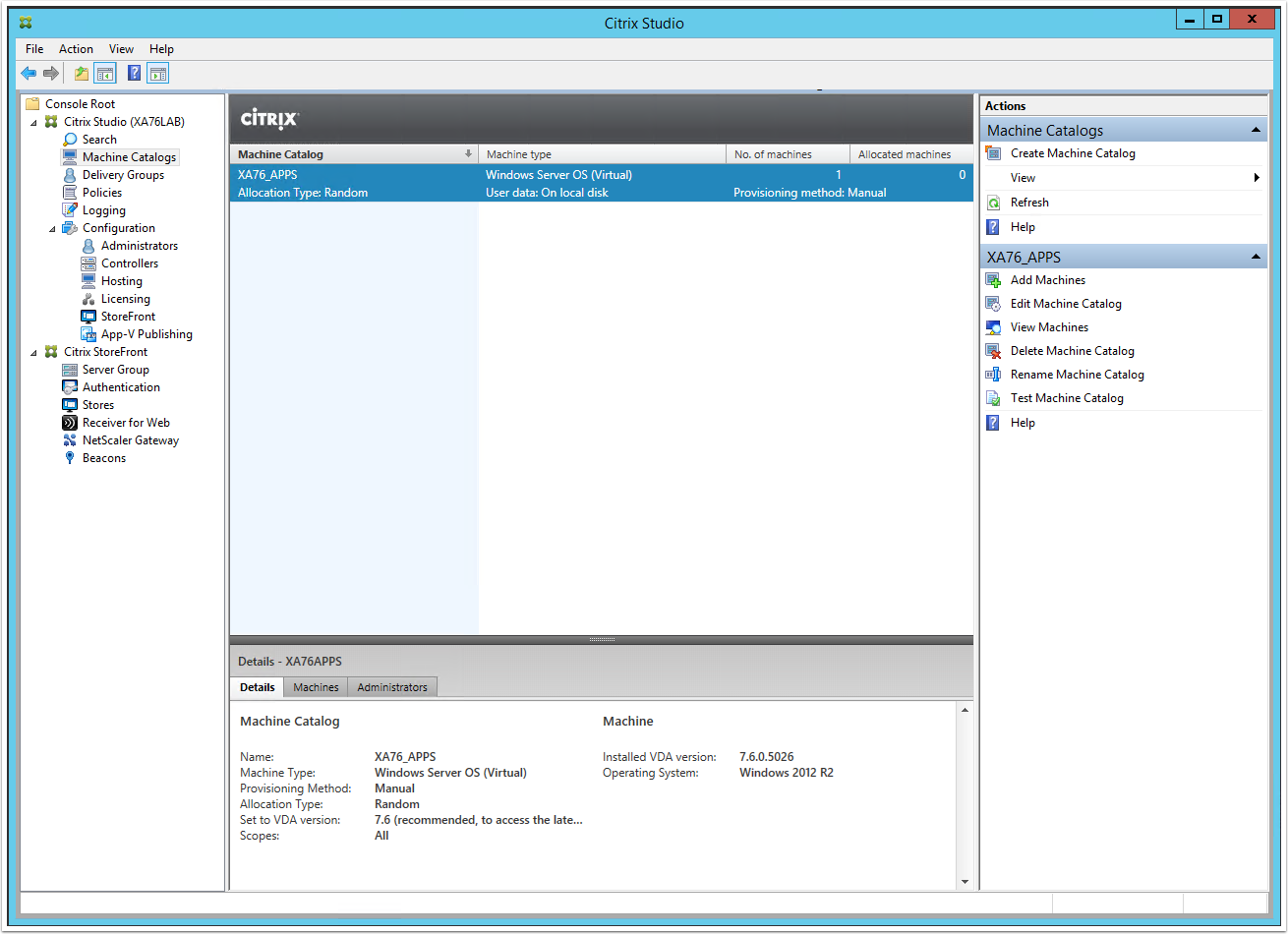Click the Back arrow in the toolbar

tap(29, 73)
